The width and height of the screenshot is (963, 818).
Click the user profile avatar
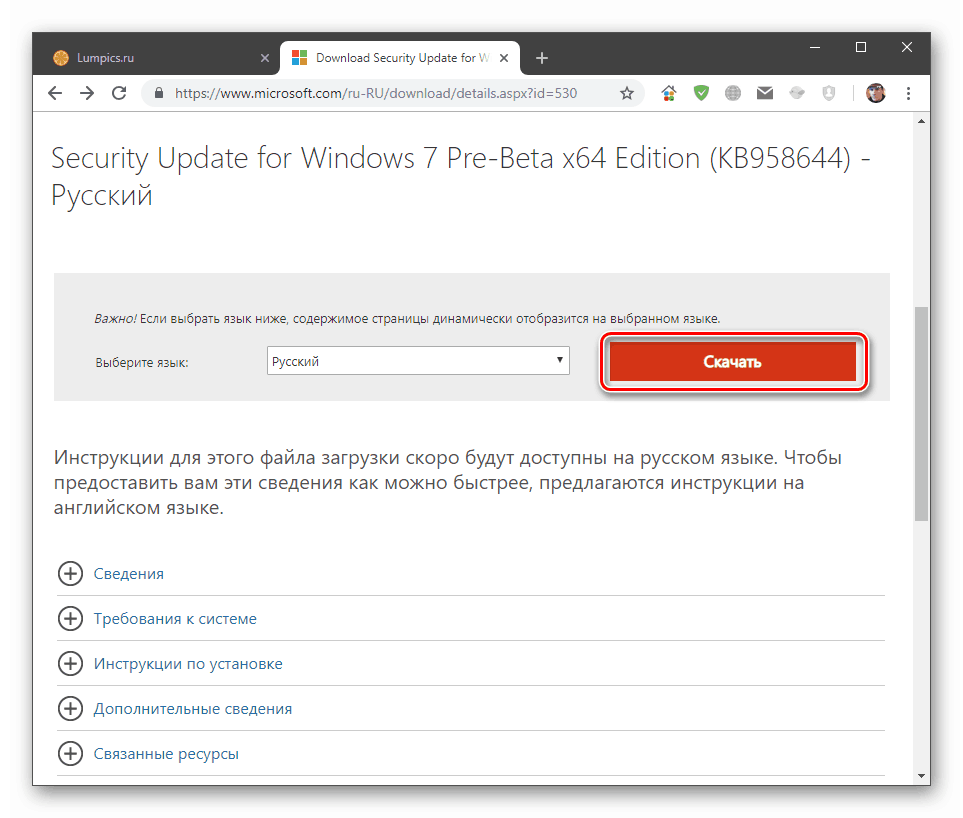876,93
